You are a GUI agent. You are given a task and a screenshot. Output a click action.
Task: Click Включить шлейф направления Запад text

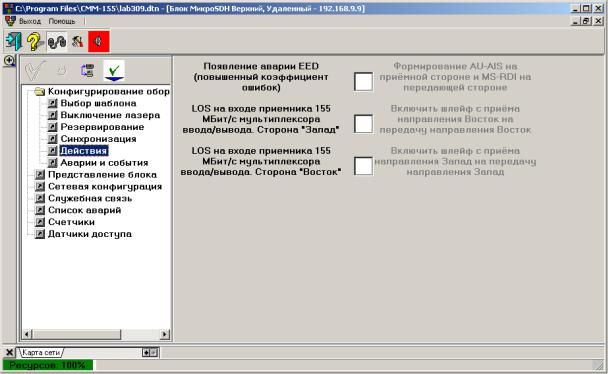pyautogui.click(x=455, y=161)
